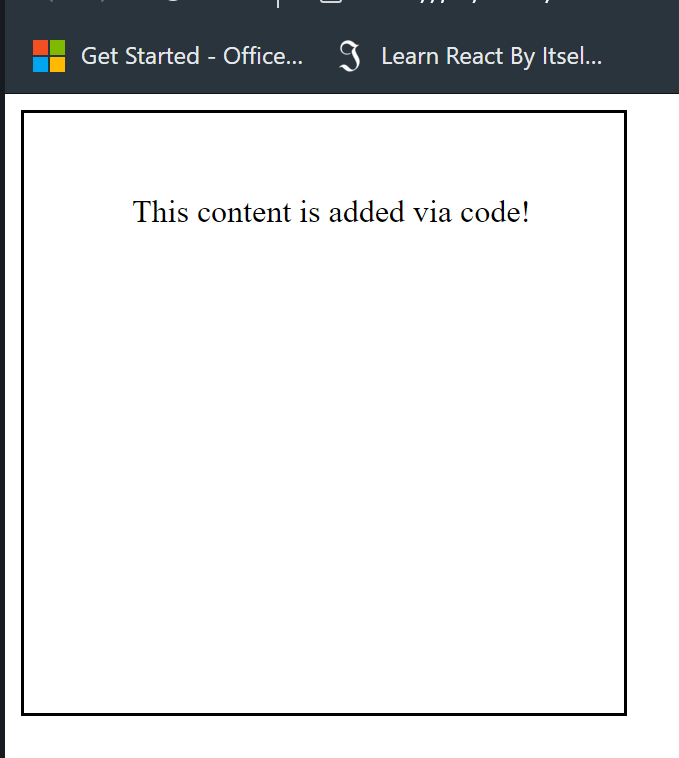This screenshot has height=758, width=679.
Task: Click the word 'added' in the paragraph
Action: [366, 212]
